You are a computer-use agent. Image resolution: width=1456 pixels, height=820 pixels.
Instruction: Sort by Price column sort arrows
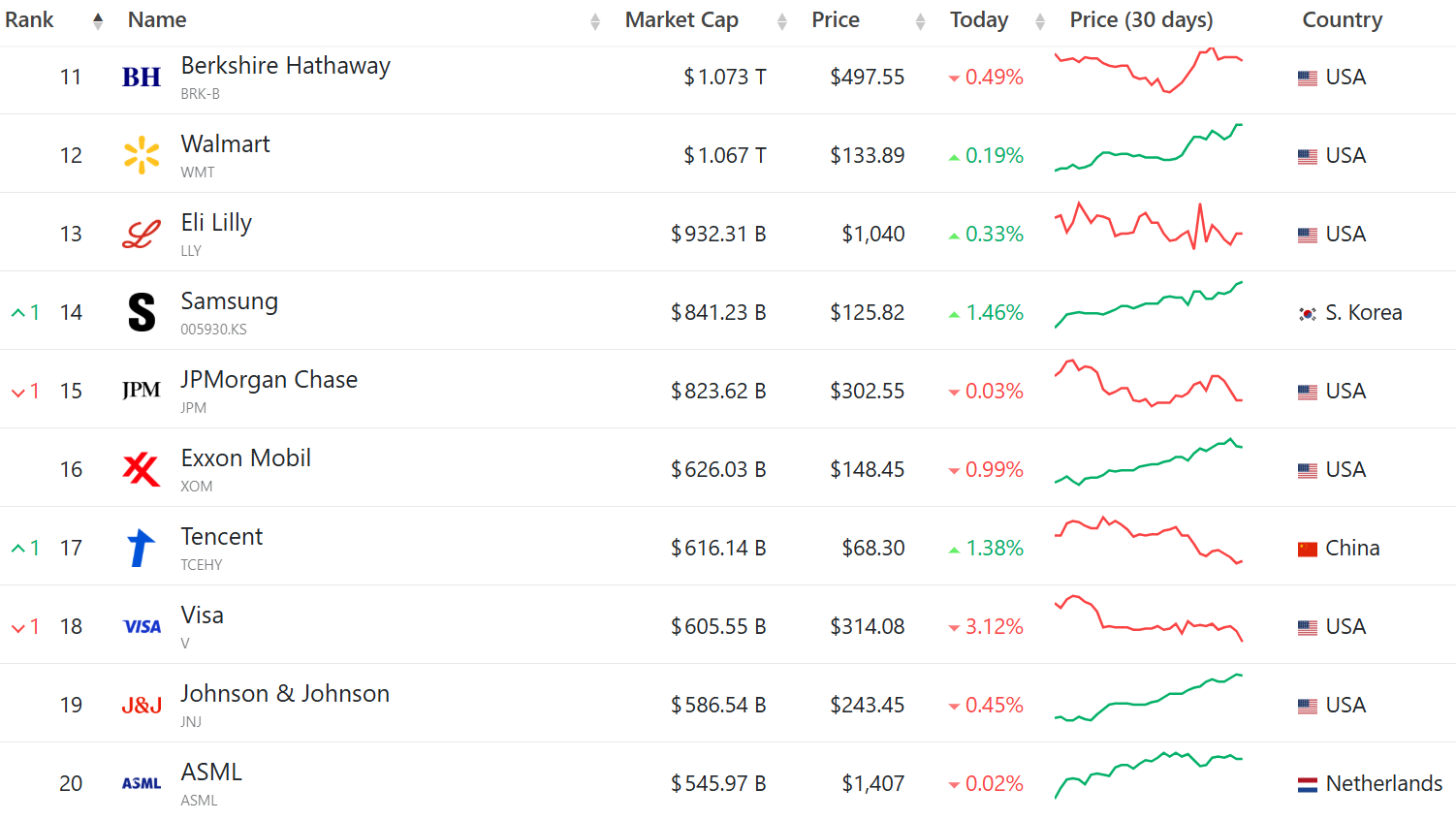click(x=920, y=21)
